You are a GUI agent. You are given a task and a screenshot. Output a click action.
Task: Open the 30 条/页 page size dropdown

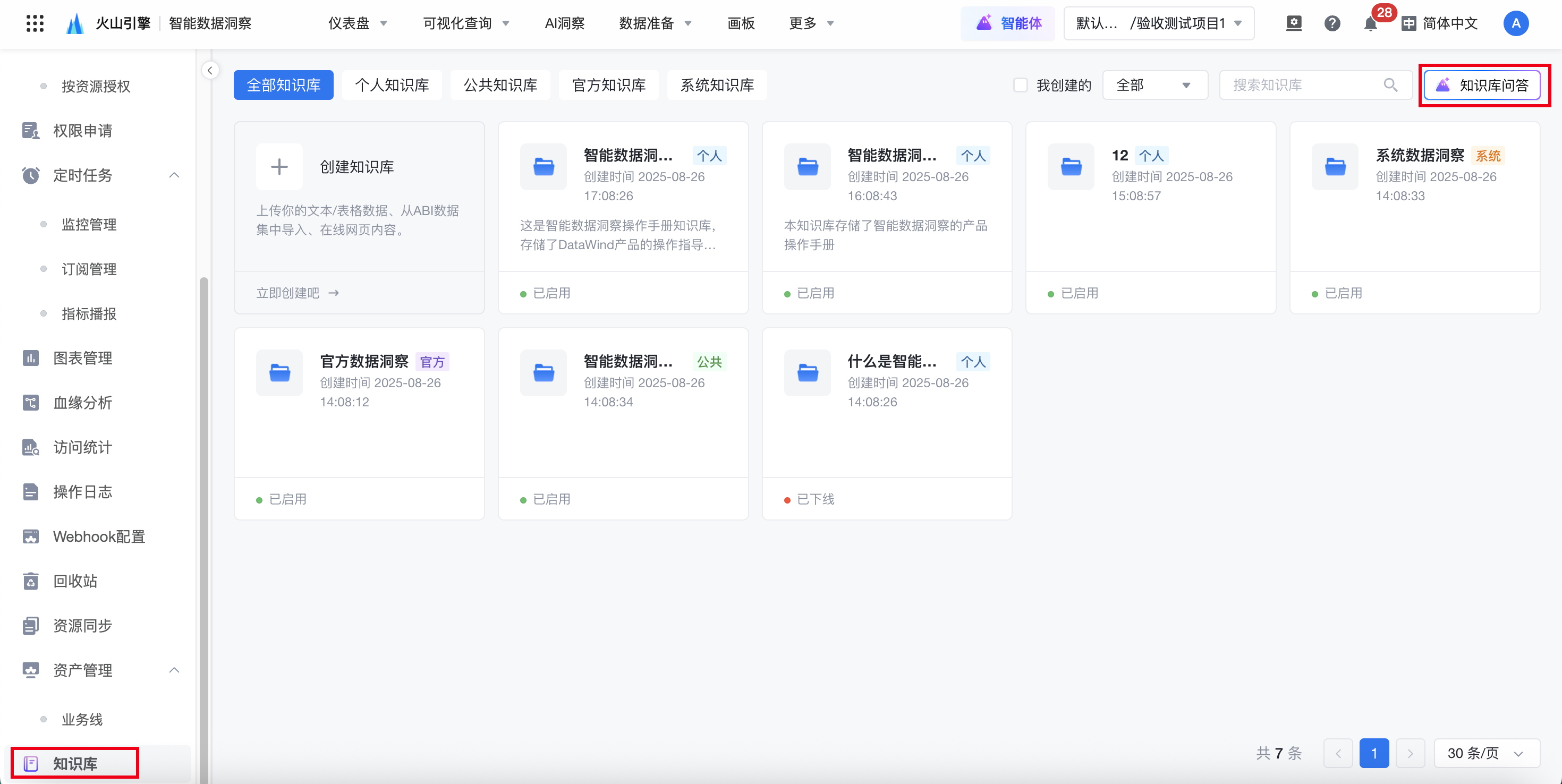(x=1485, y=753)
